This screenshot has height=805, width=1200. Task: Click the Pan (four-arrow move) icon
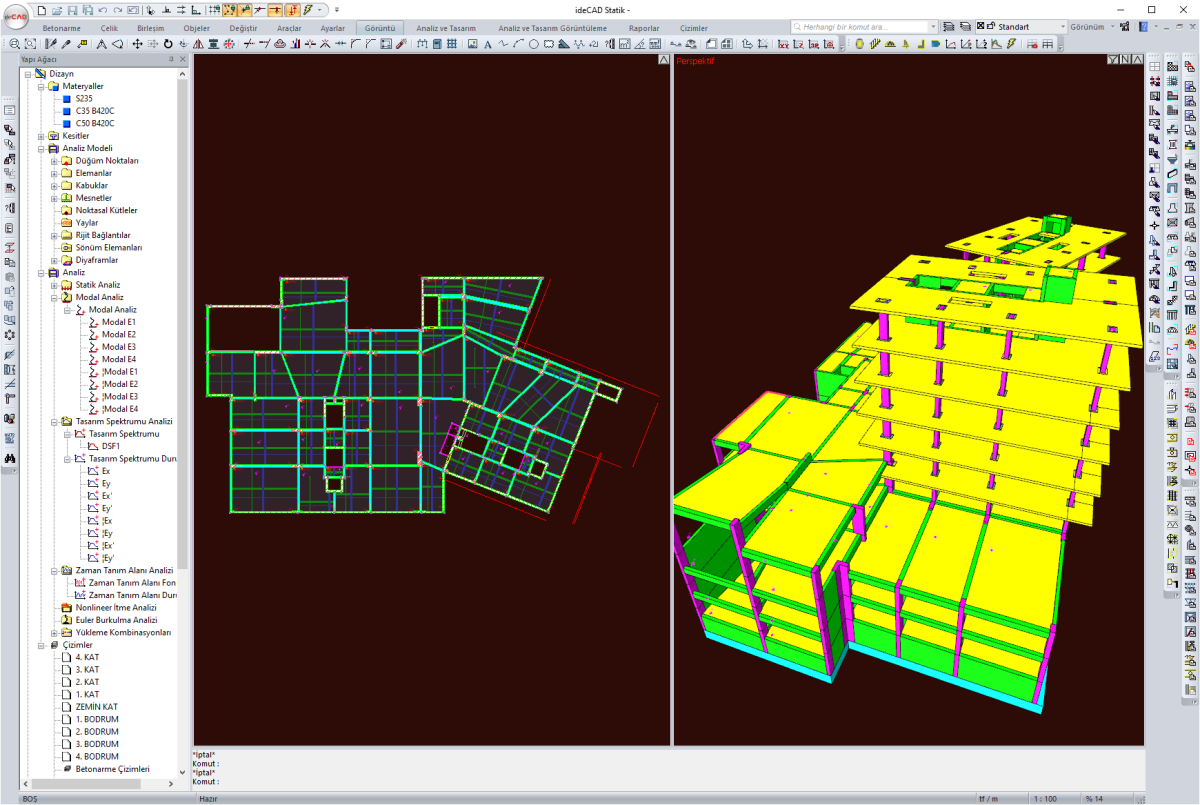point(137,44)
